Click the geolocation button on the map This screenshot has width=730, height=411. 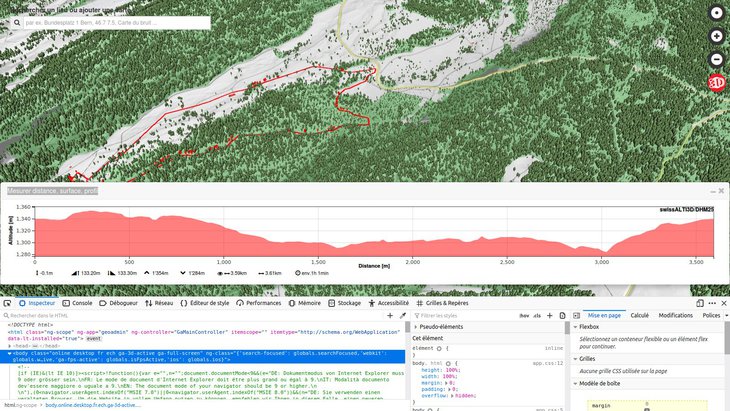point(716,13)
